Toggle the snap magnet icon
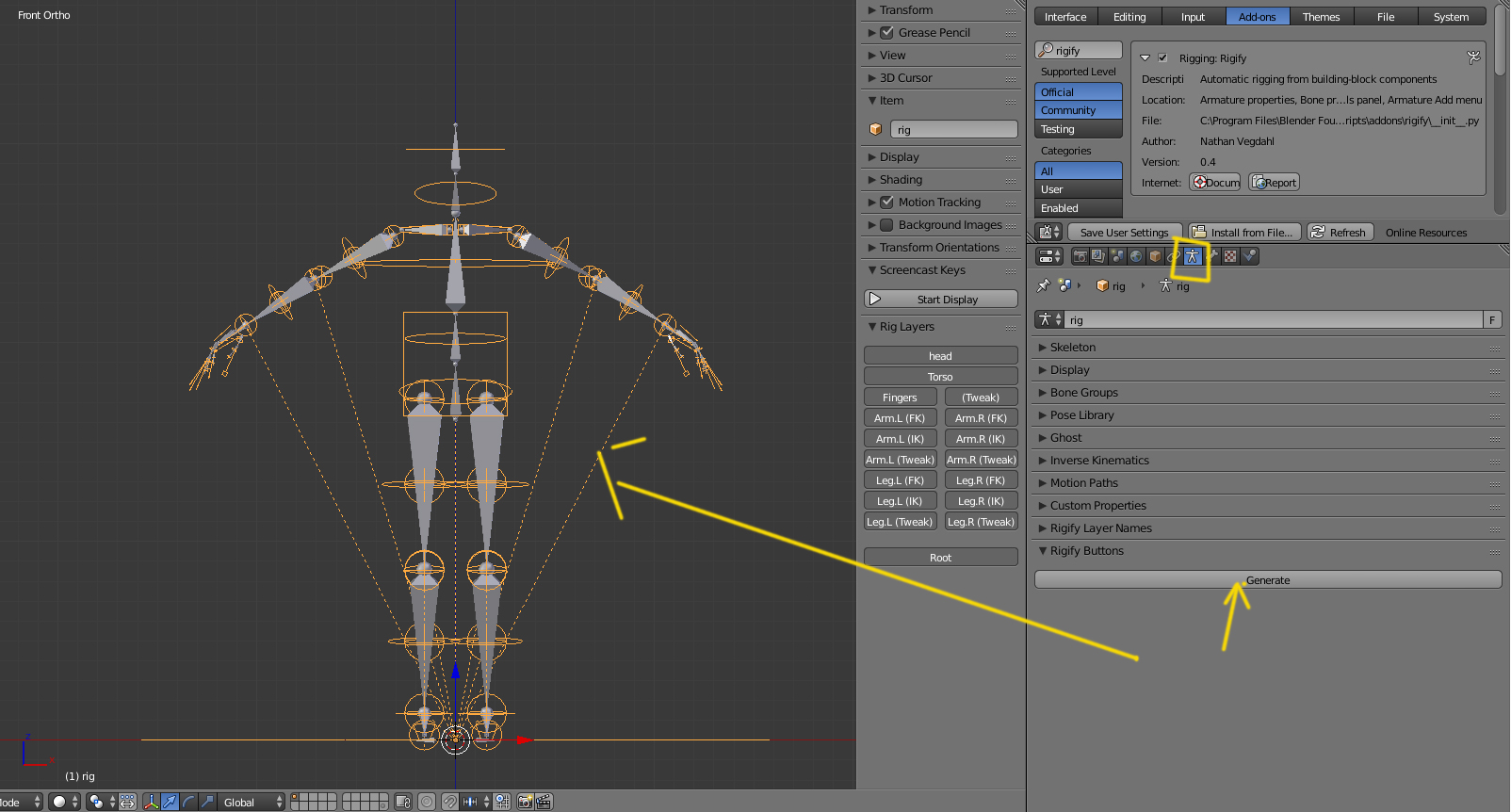Viewport: 1511px width, 812px height. (450, 802)
